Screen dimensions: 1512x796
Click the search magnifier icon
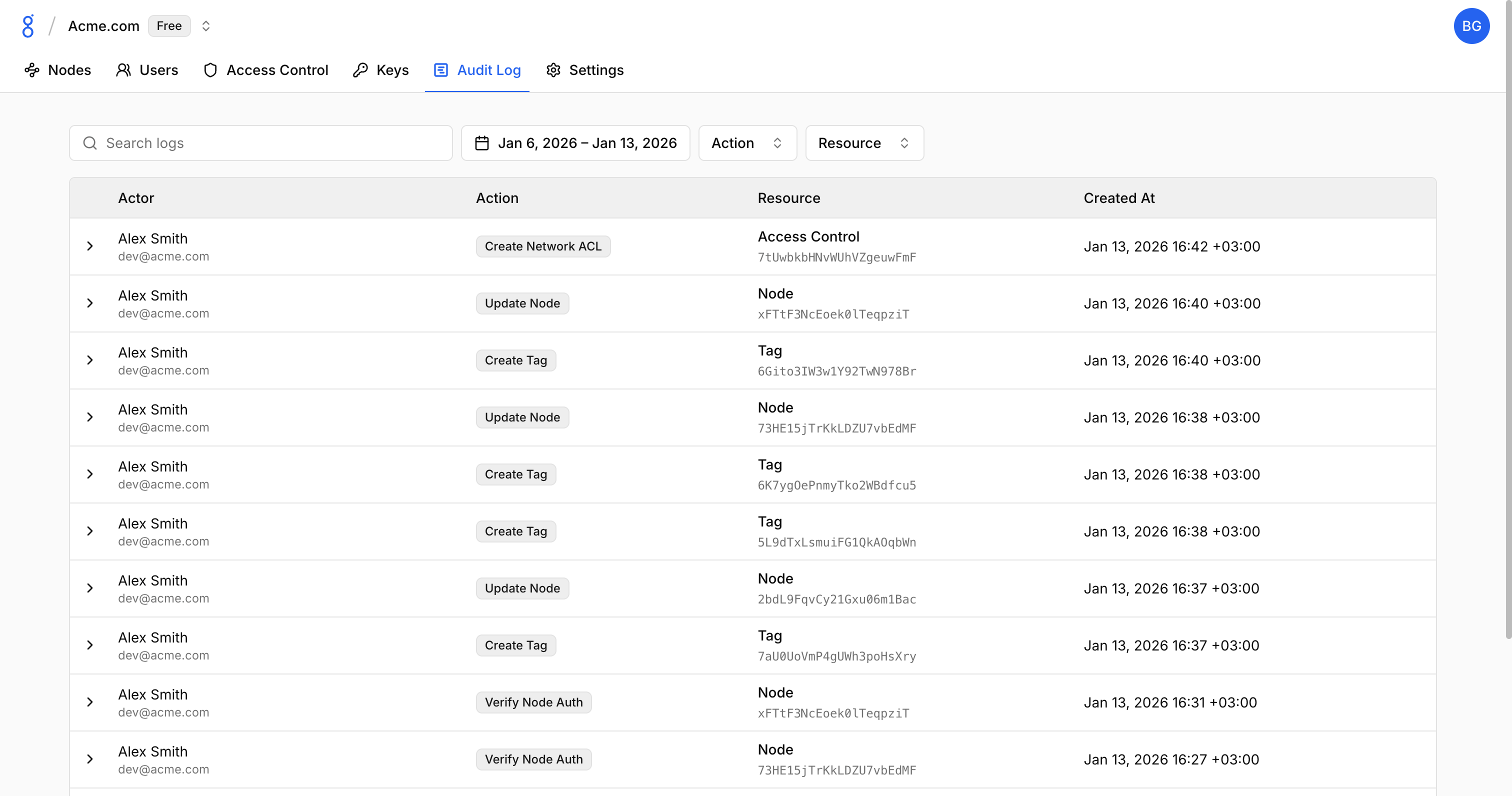90,143
